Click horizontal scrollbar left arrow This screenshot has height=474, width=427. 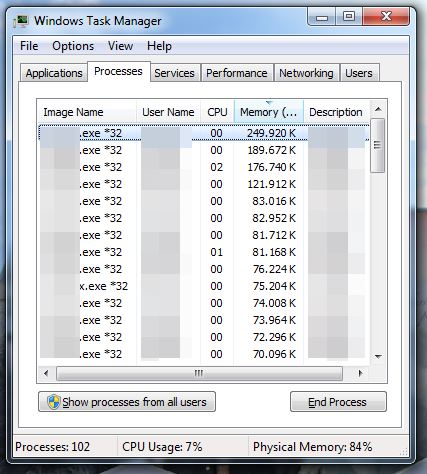click(46, 373)
